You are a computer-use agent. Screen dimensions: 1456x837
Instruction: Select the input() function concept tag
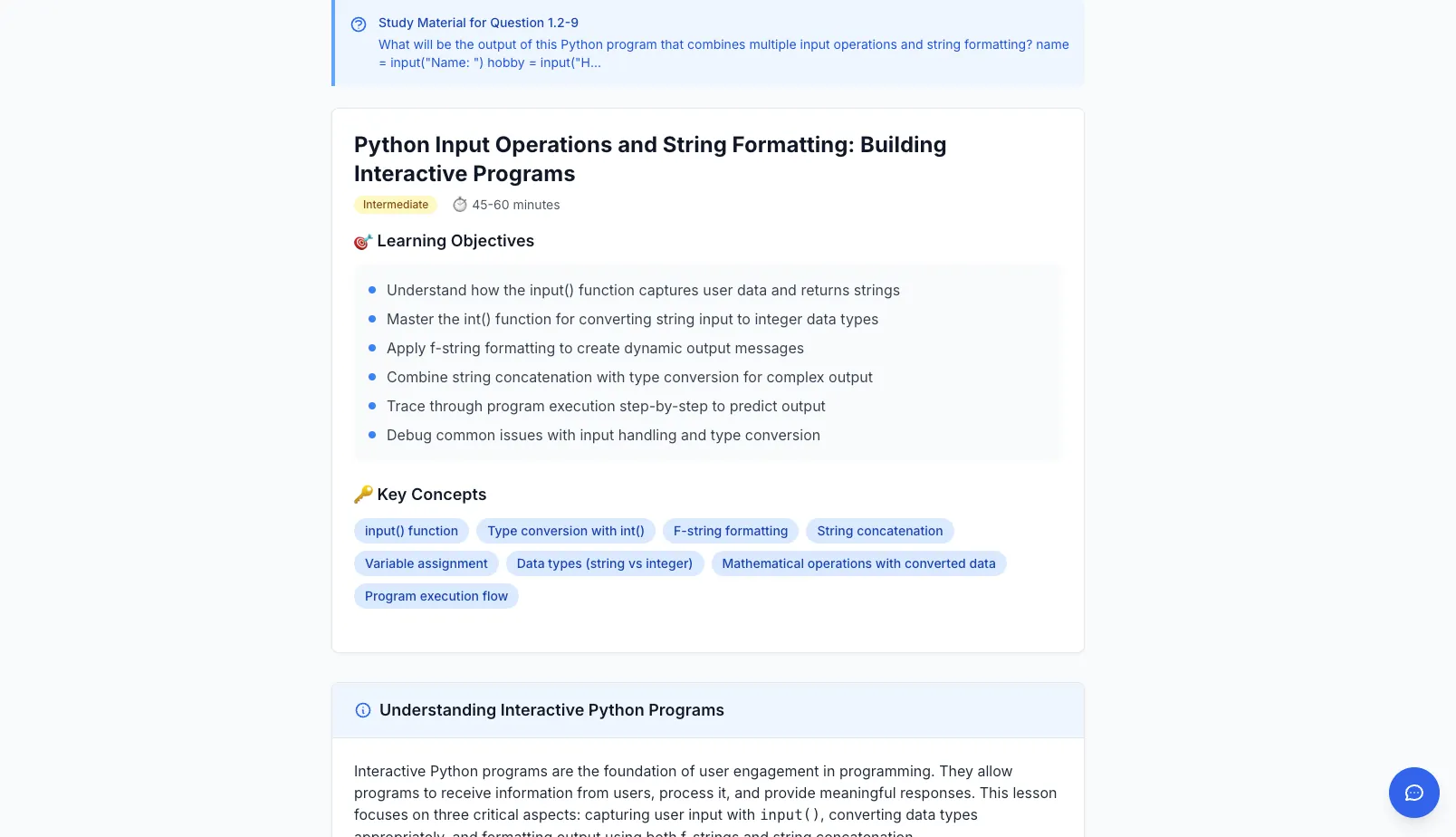click(411, 531)
